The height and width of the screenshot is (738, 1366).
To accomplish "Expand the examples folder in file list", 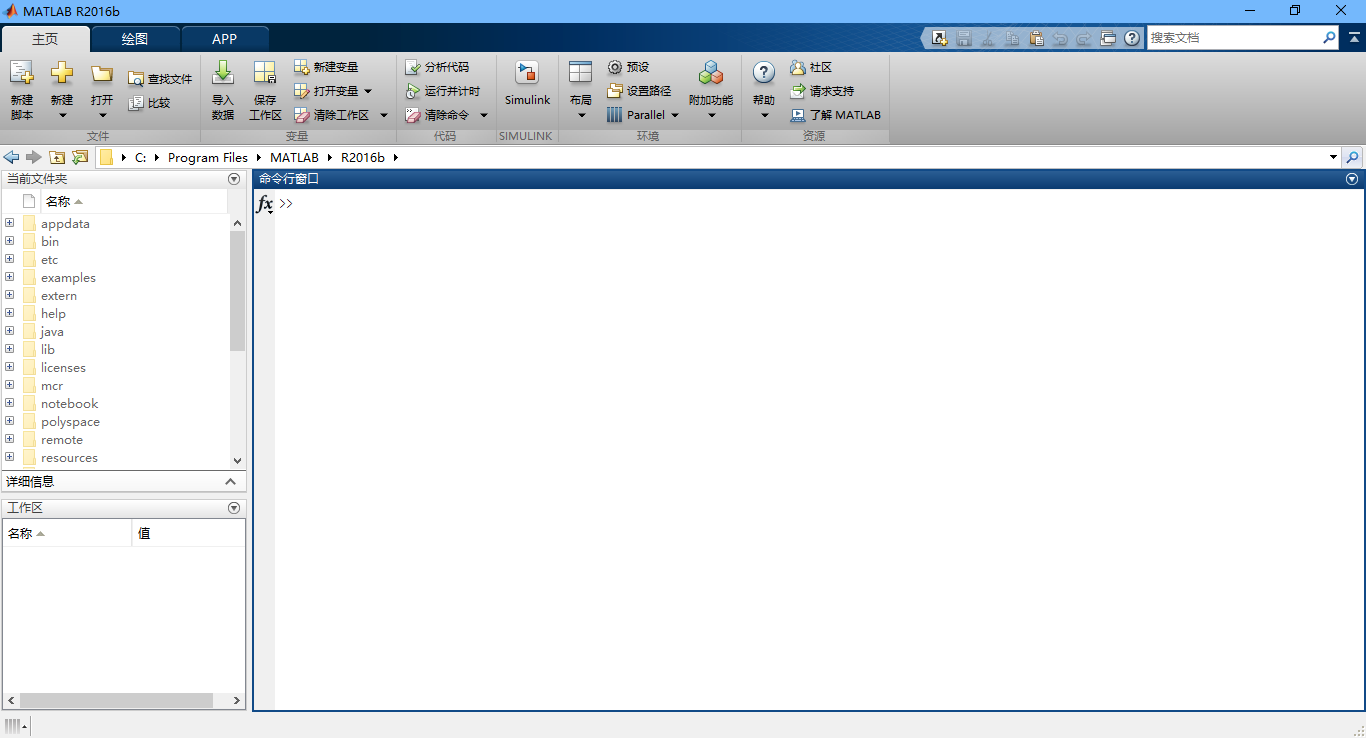I will point(10,278).
